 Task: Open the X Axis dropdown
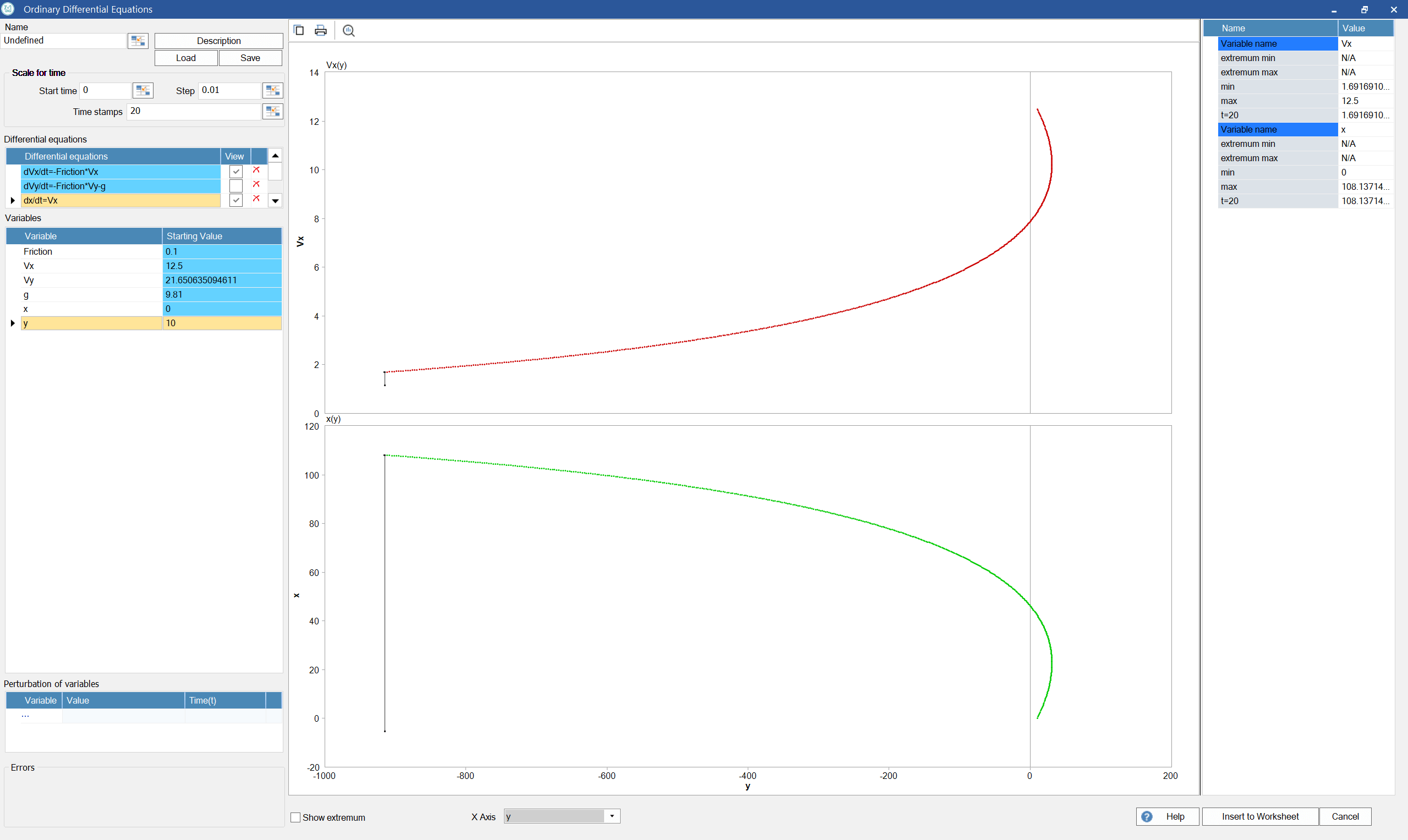[x=612, y=816]
